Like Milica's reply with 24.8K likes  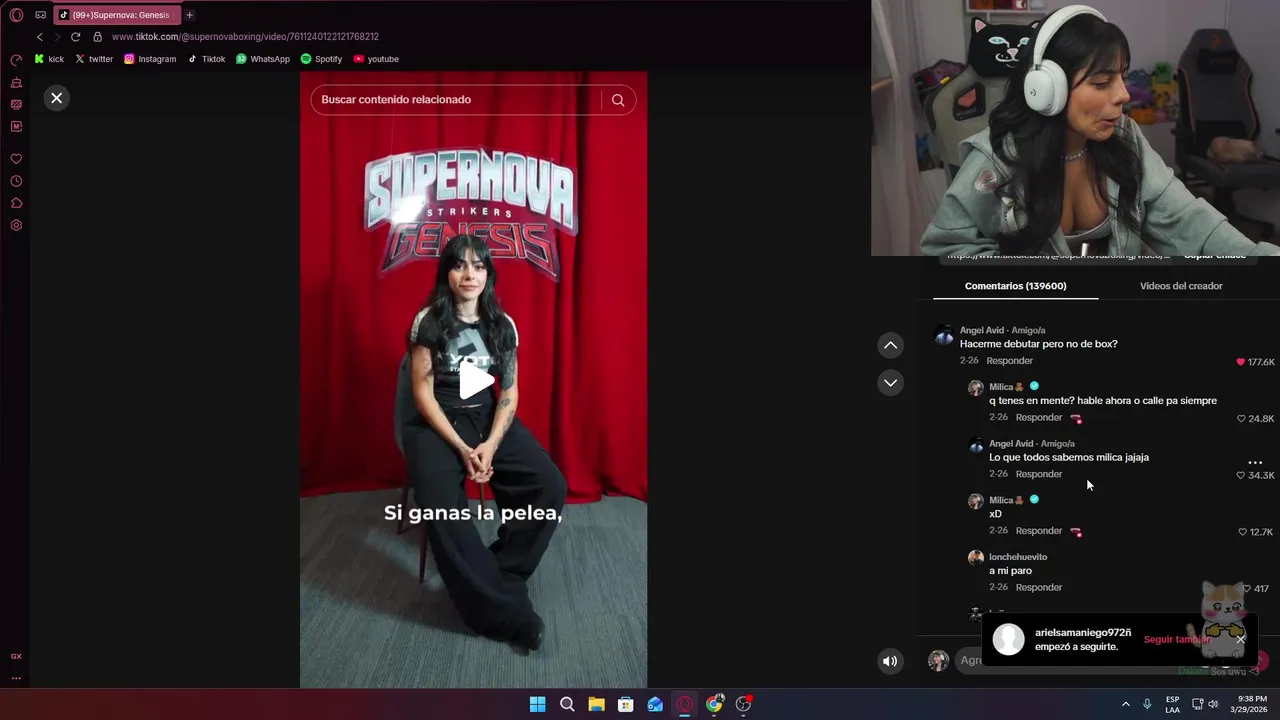pos(1241,419)
